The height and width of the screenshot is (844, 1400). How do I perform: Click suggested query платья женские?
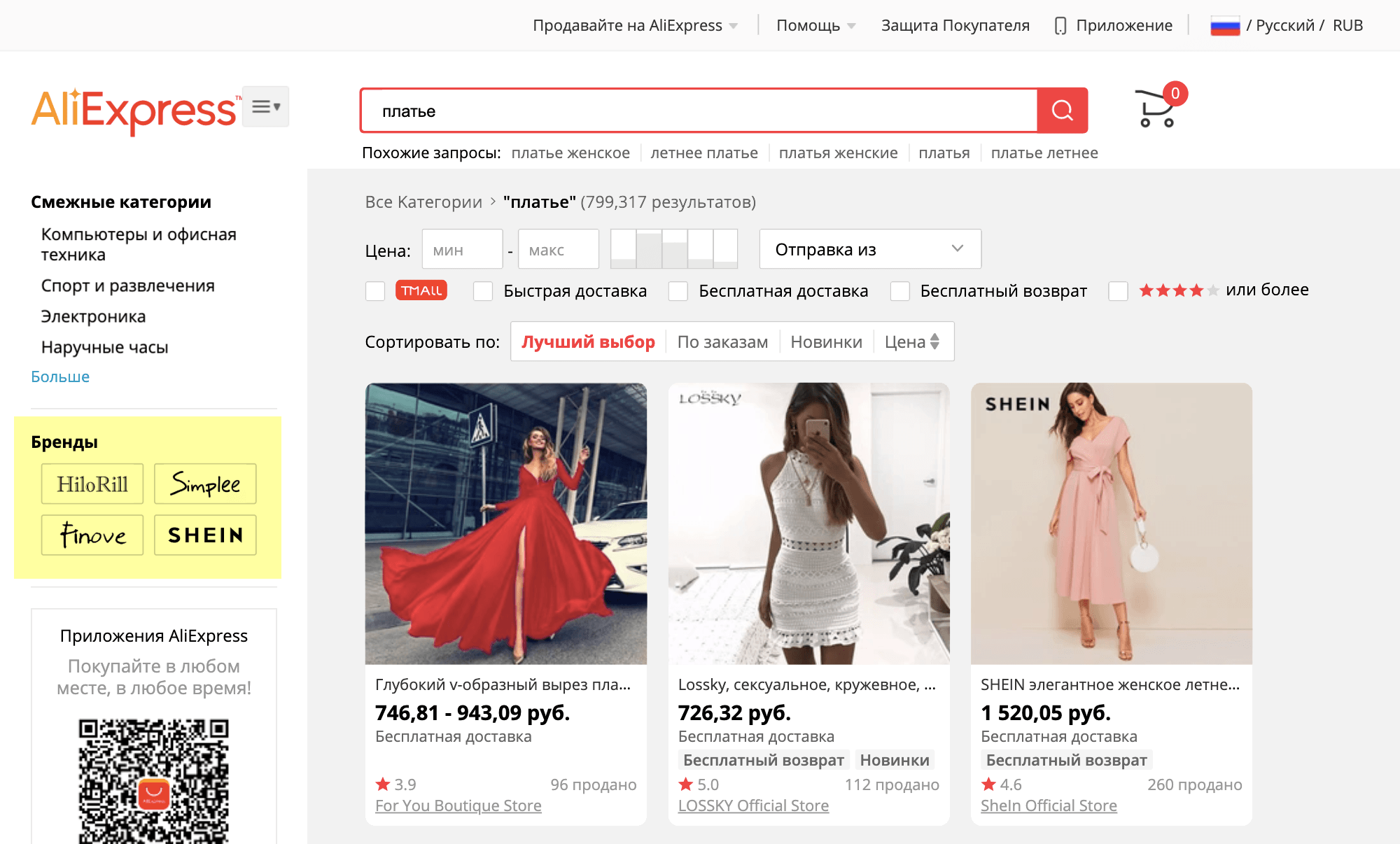(838, 153)
